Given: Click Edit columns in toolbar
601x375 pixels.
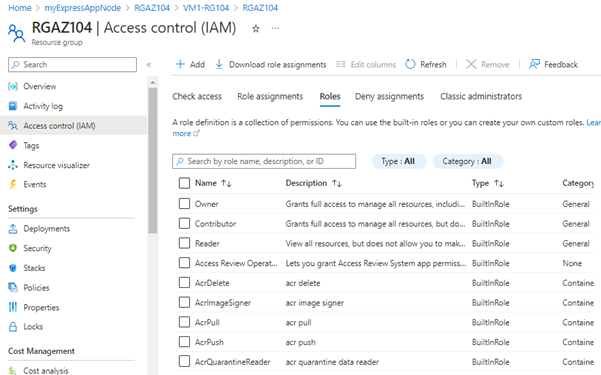Looking at the screenshot, I should pyautogui.click(x=366, y=64).
